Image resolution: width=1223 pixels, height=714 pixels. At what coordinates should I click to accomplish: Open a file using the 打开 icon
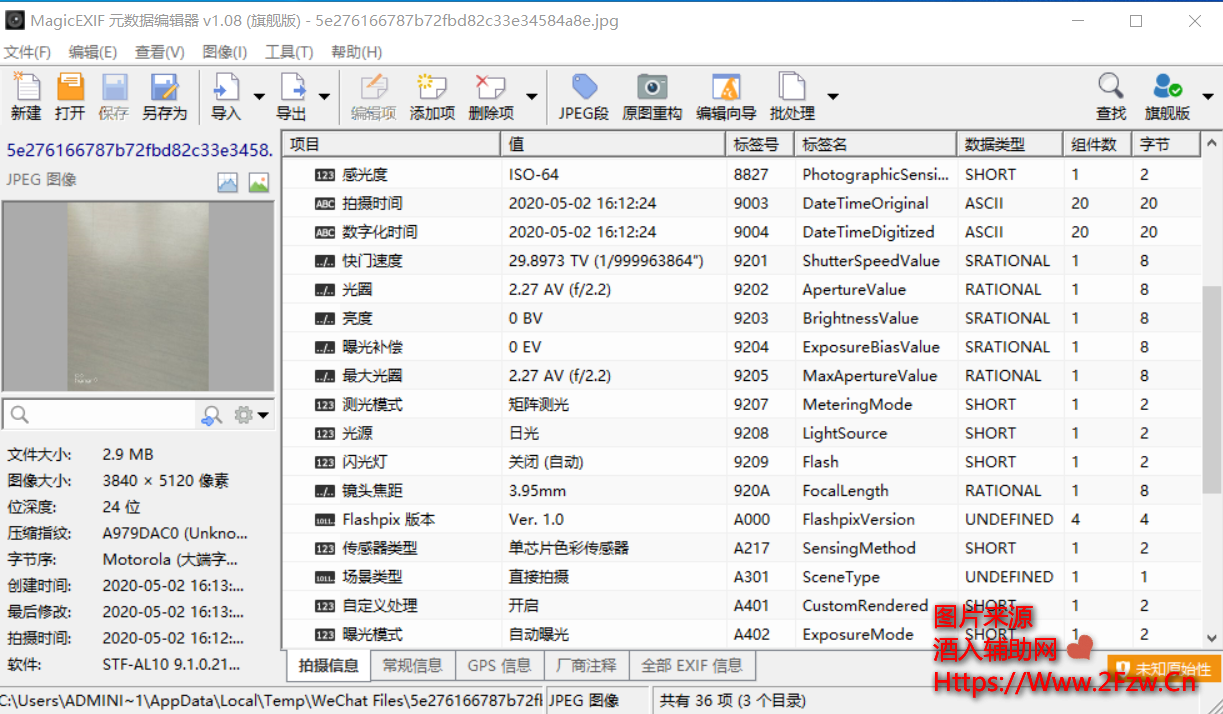point(69,96)
